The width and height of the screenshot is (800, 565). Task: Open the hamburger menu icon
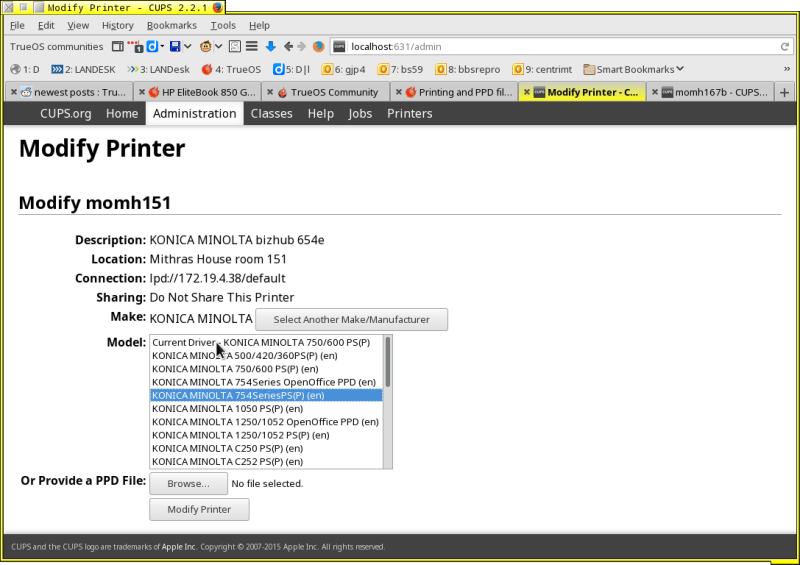(x=252, y=46)
